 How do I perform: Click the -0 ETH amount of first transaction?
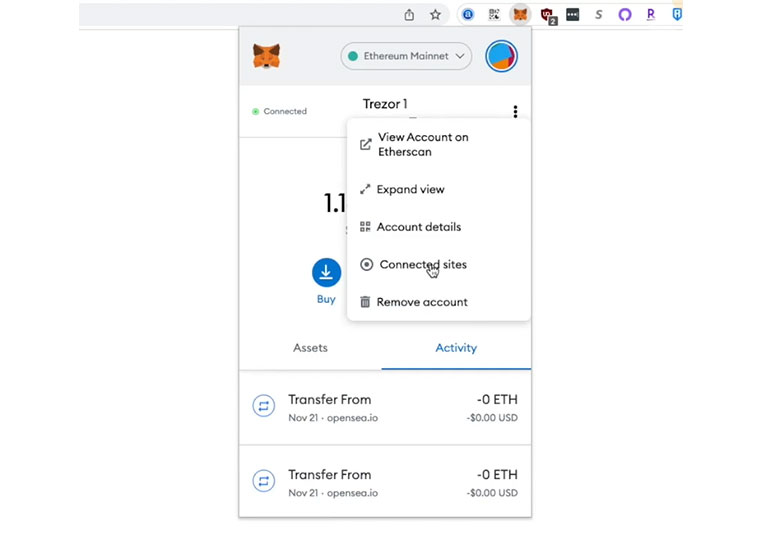(497, 399)
